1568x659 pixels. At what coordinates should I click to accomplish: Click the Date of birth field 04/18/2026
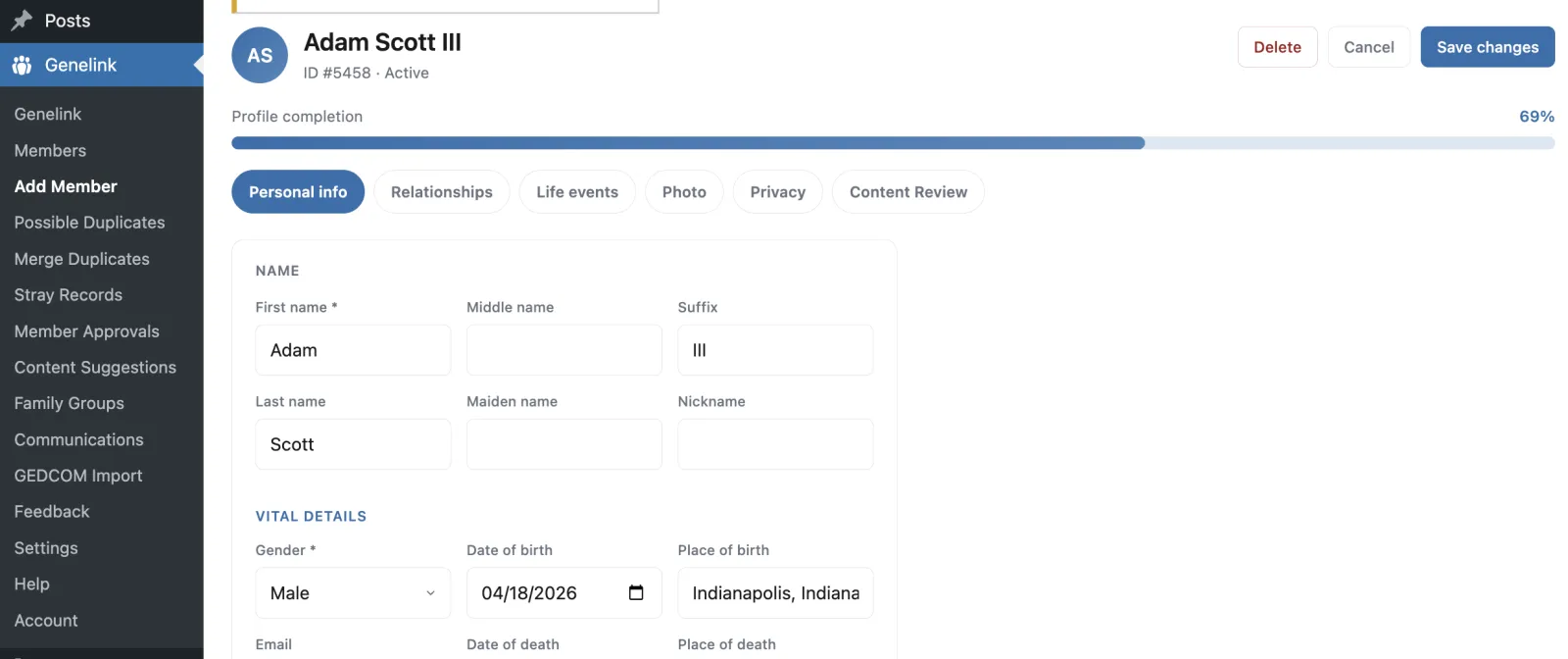coord(564,593)
